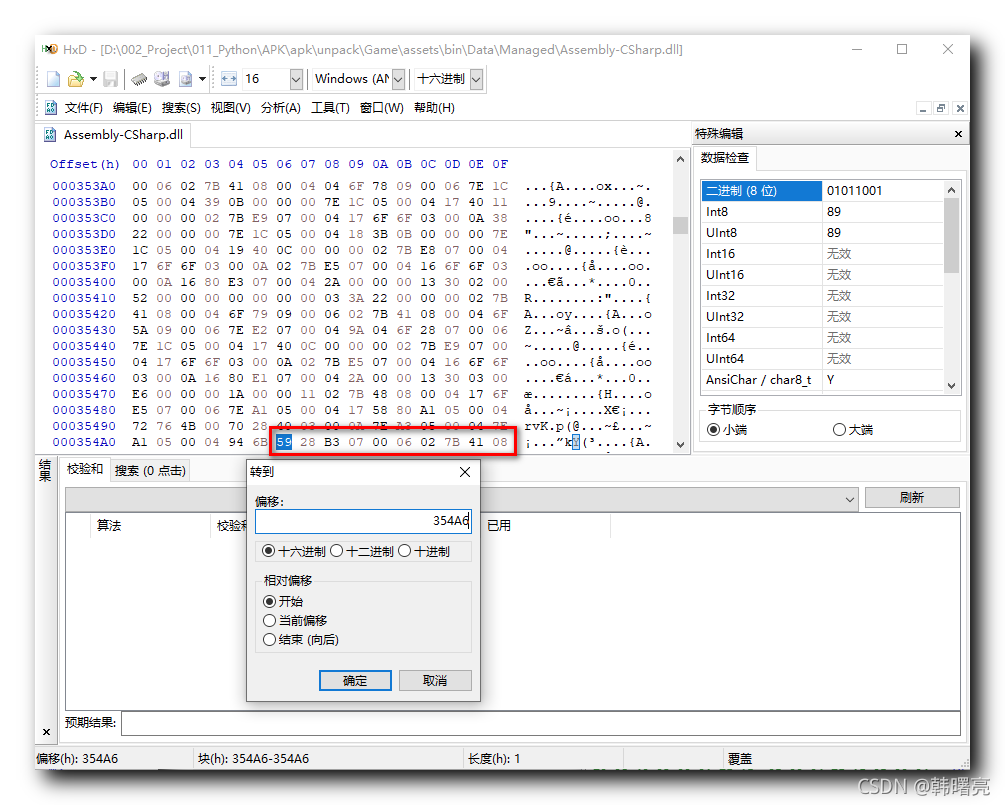Open the 文件(F) menu
Screen dimensions: 1005x805
click(83, 108)
